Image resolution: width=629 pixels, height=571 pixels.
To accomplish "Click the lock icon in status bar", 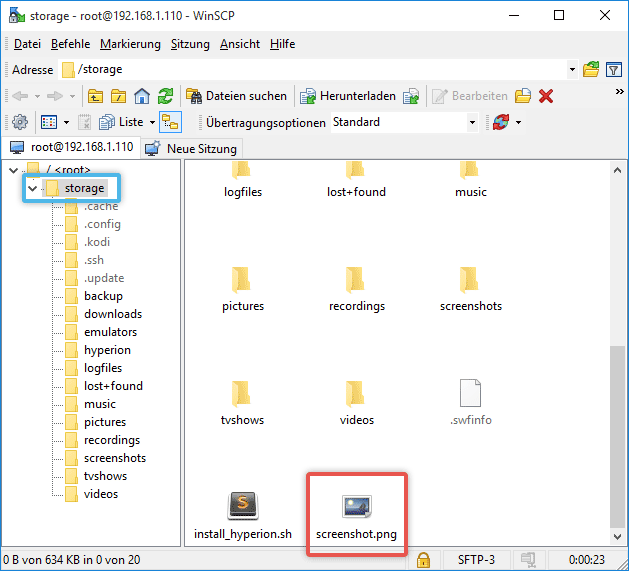I will [424, 560].
